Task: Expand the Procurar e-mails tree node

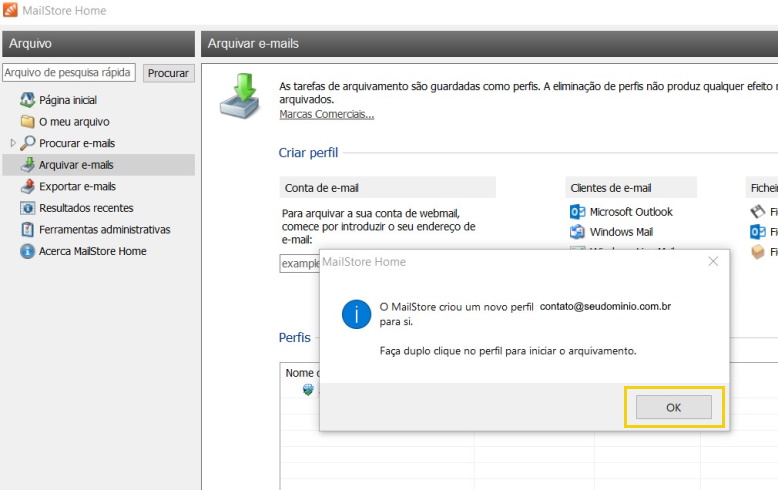Action: pyautogui.click(x=13, y=143)
